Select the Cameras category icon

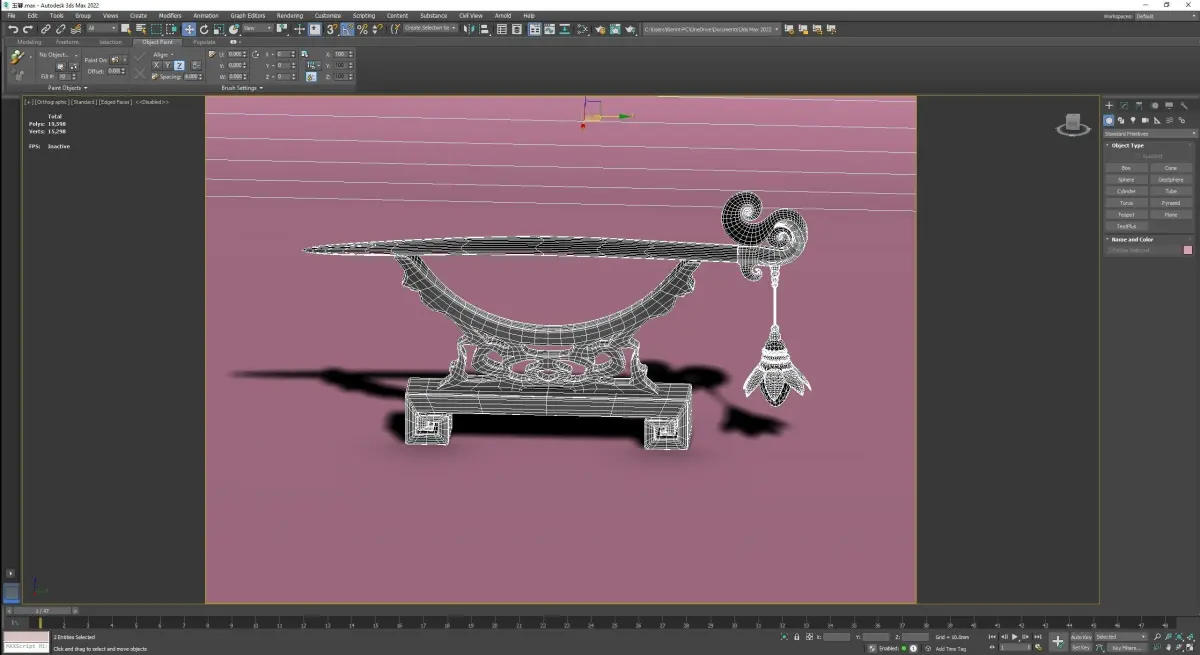point(1145,120)
